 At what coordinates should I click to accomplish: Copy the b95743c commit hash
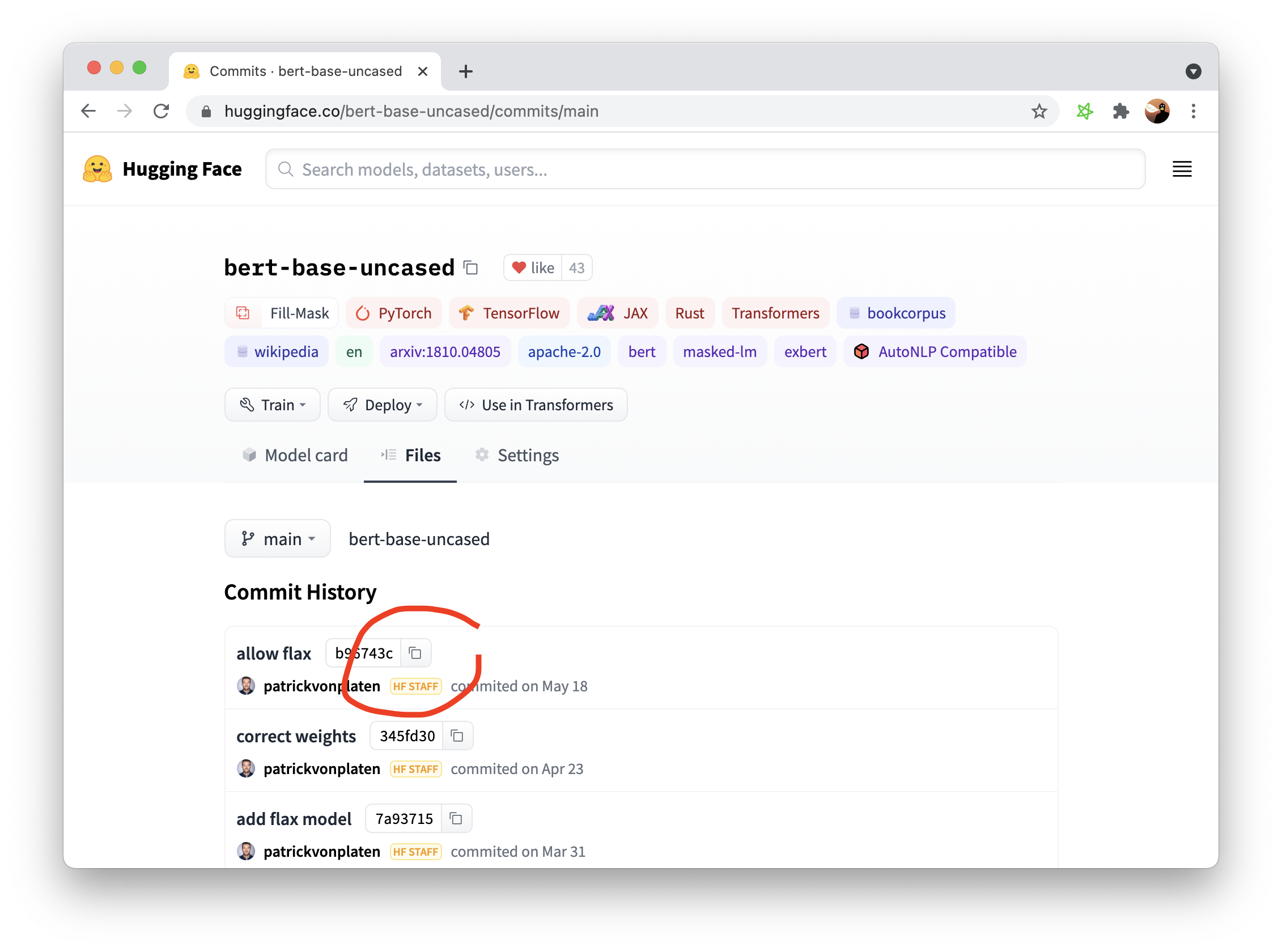(x=415, y=653)
